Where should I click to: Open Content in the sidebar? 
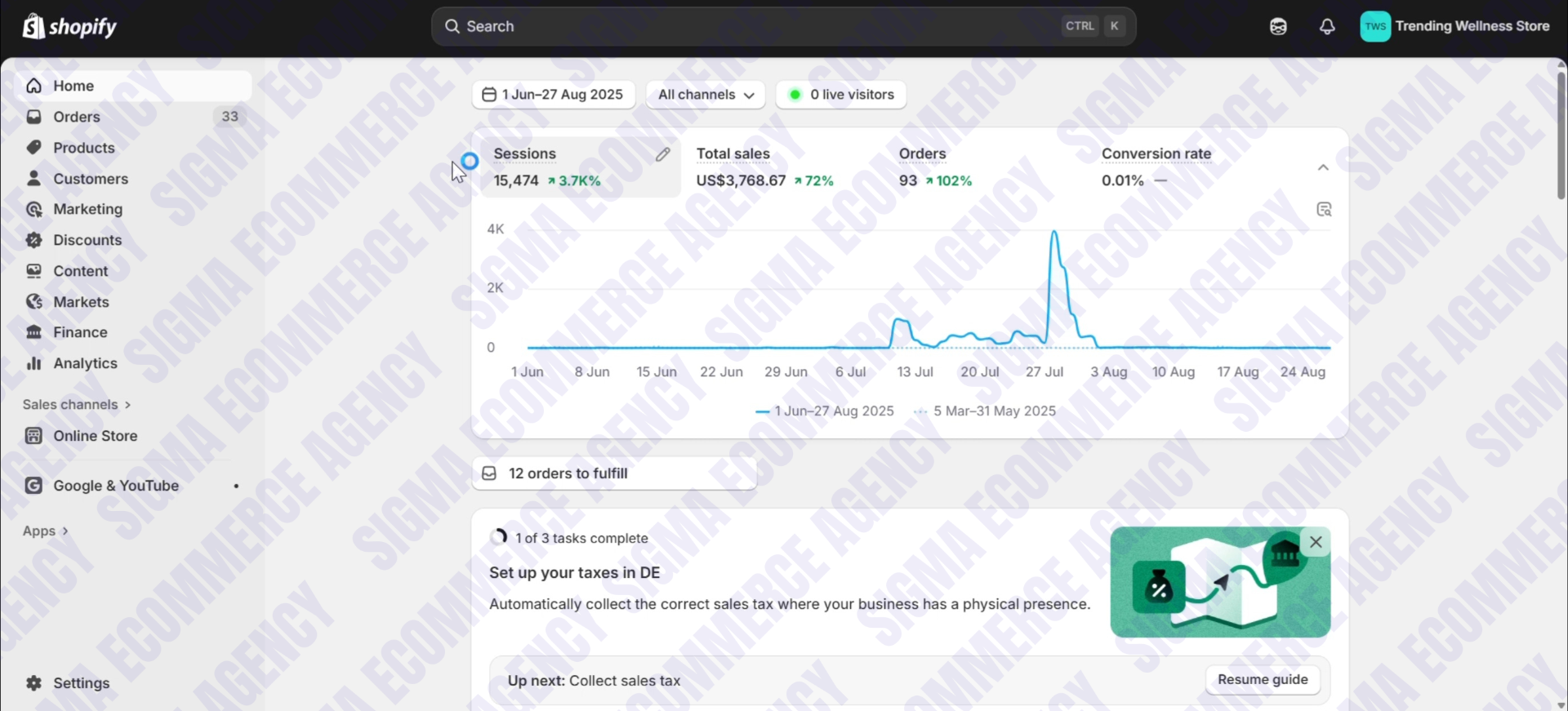[134, 271]
